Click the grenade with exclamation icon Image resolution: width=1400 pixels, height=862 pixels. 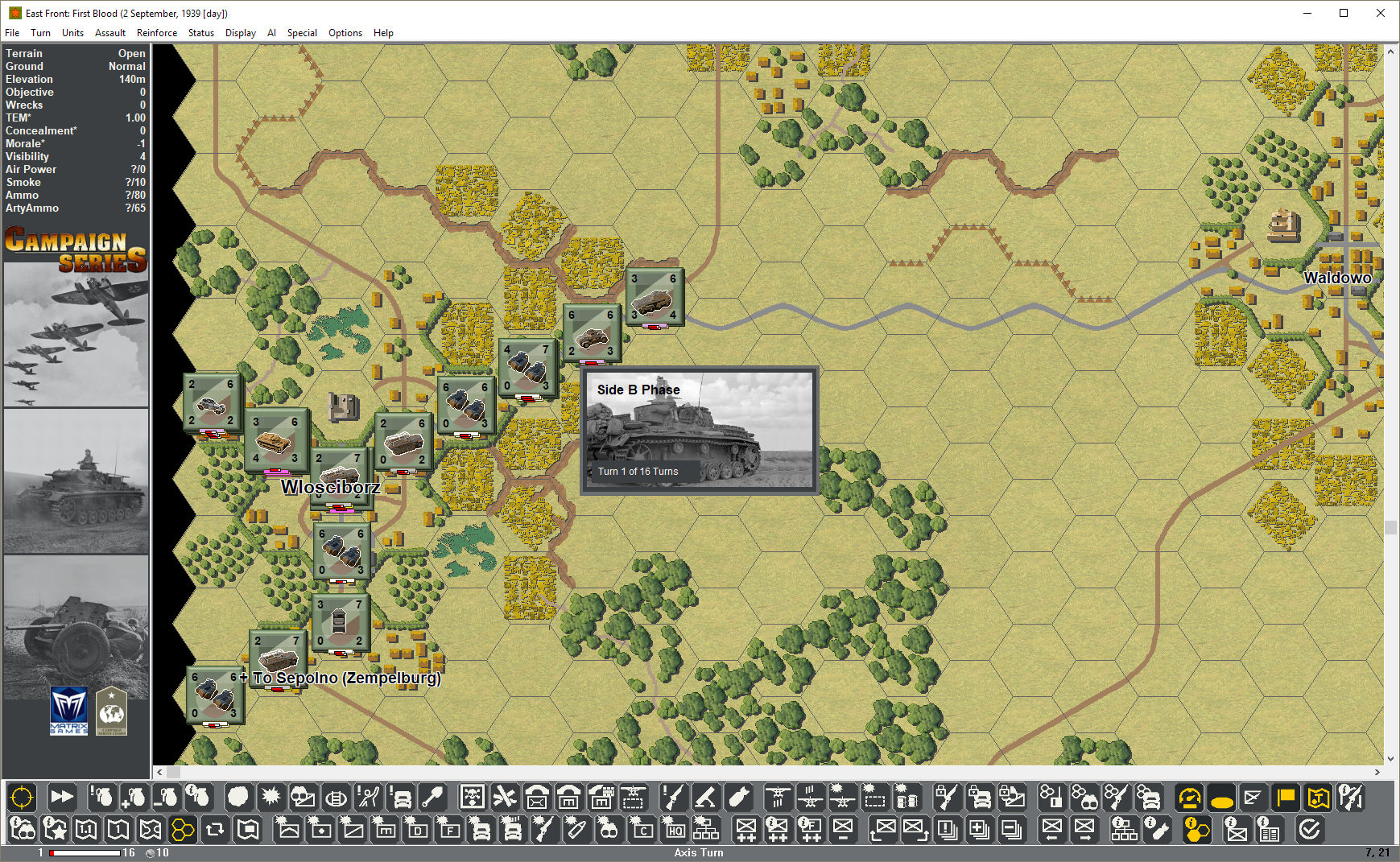(x=101, y=798)
